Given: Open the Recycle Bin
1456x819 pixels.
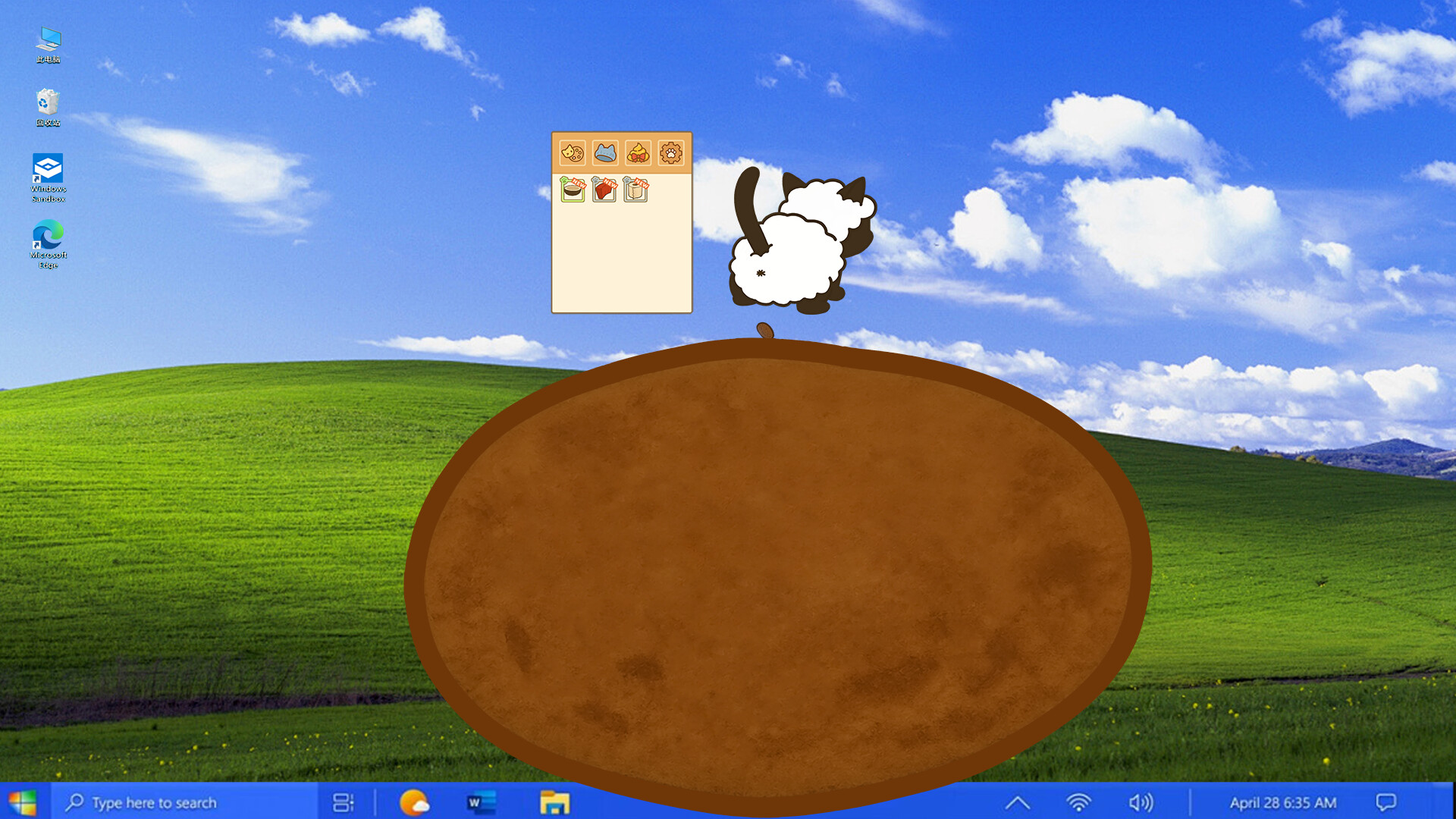Looking at the screenshot, I should tap(47, 102).
